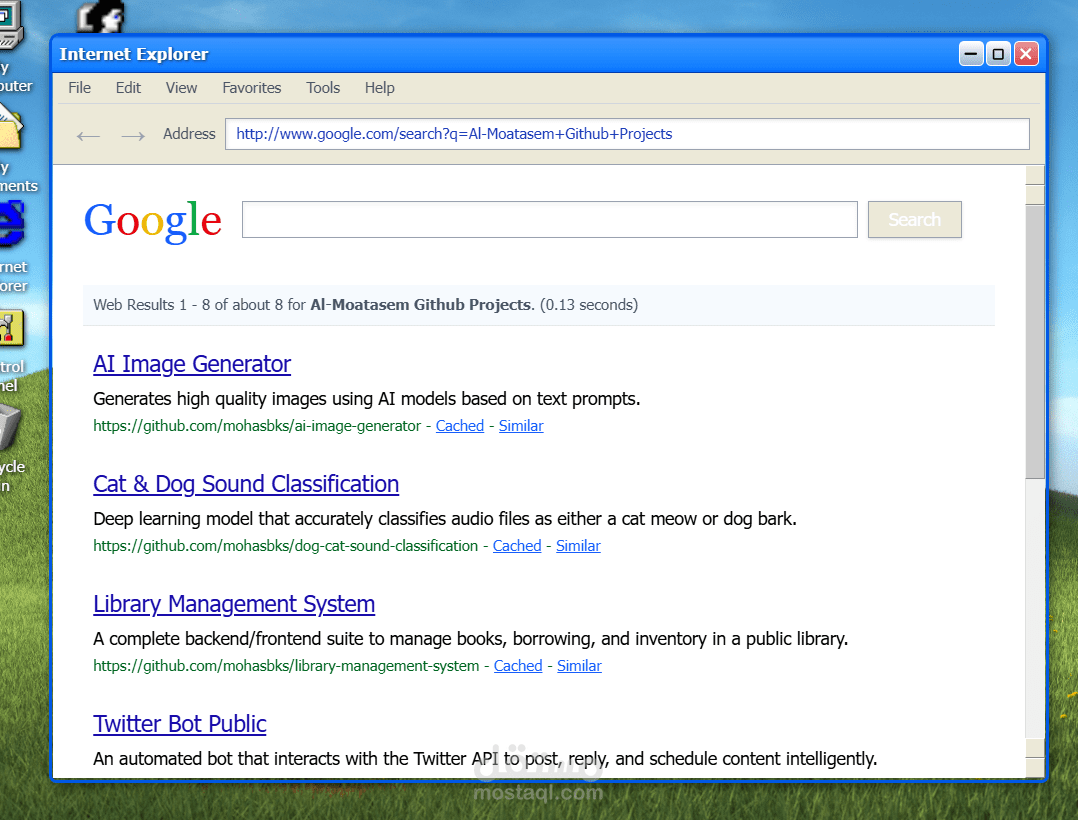Go forward with the right arrow button
This screenshot has width=1078, height=820.
(x=133, y=135)
